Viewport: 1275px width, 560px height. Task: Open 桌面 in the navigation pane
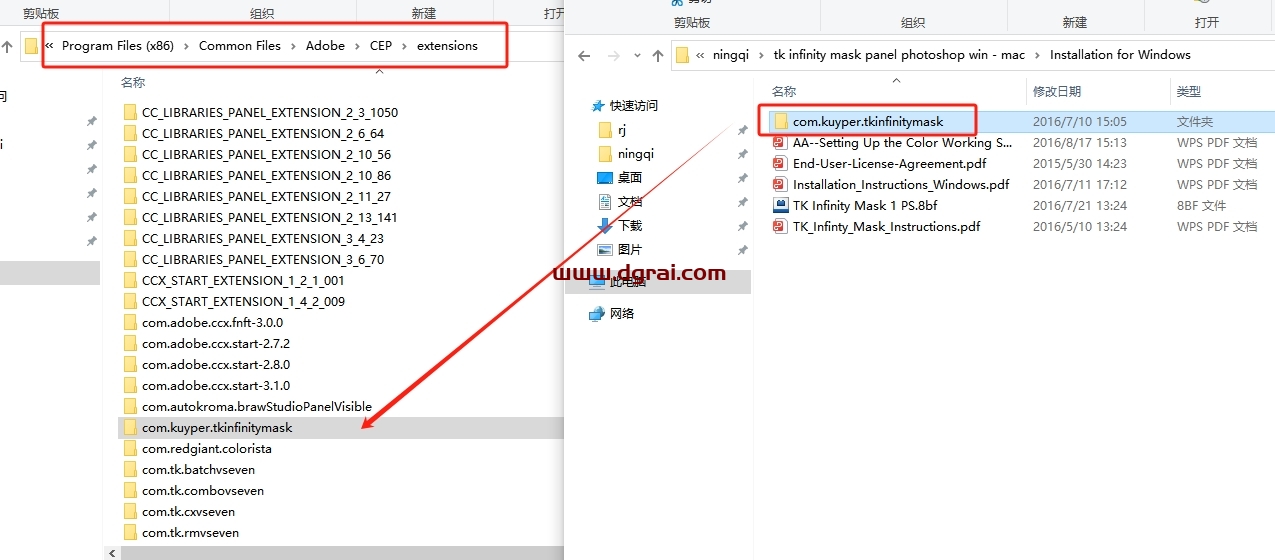click(x=629, y=178)
